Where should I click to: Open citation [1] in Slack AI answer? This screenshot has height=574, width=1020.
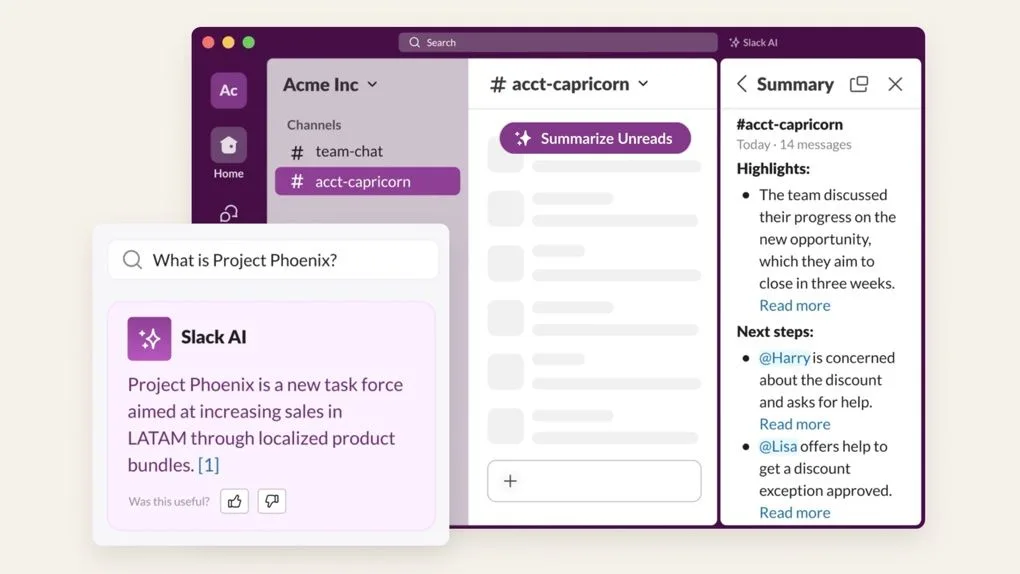(209, 465)
